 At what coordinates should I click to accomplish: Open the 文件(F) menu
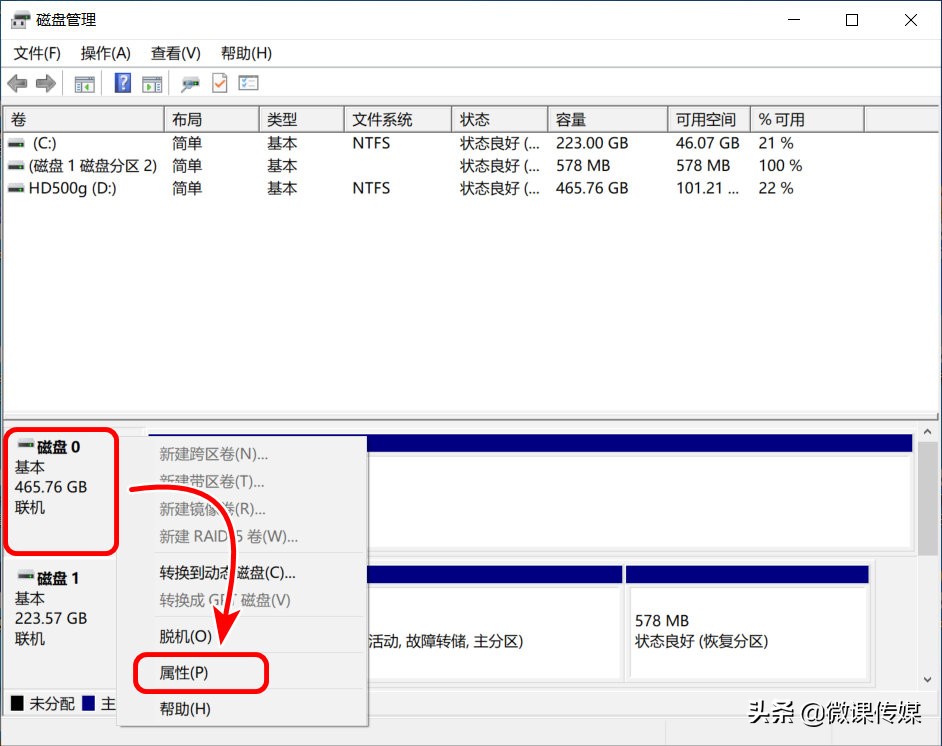click(x=37, y=53)
